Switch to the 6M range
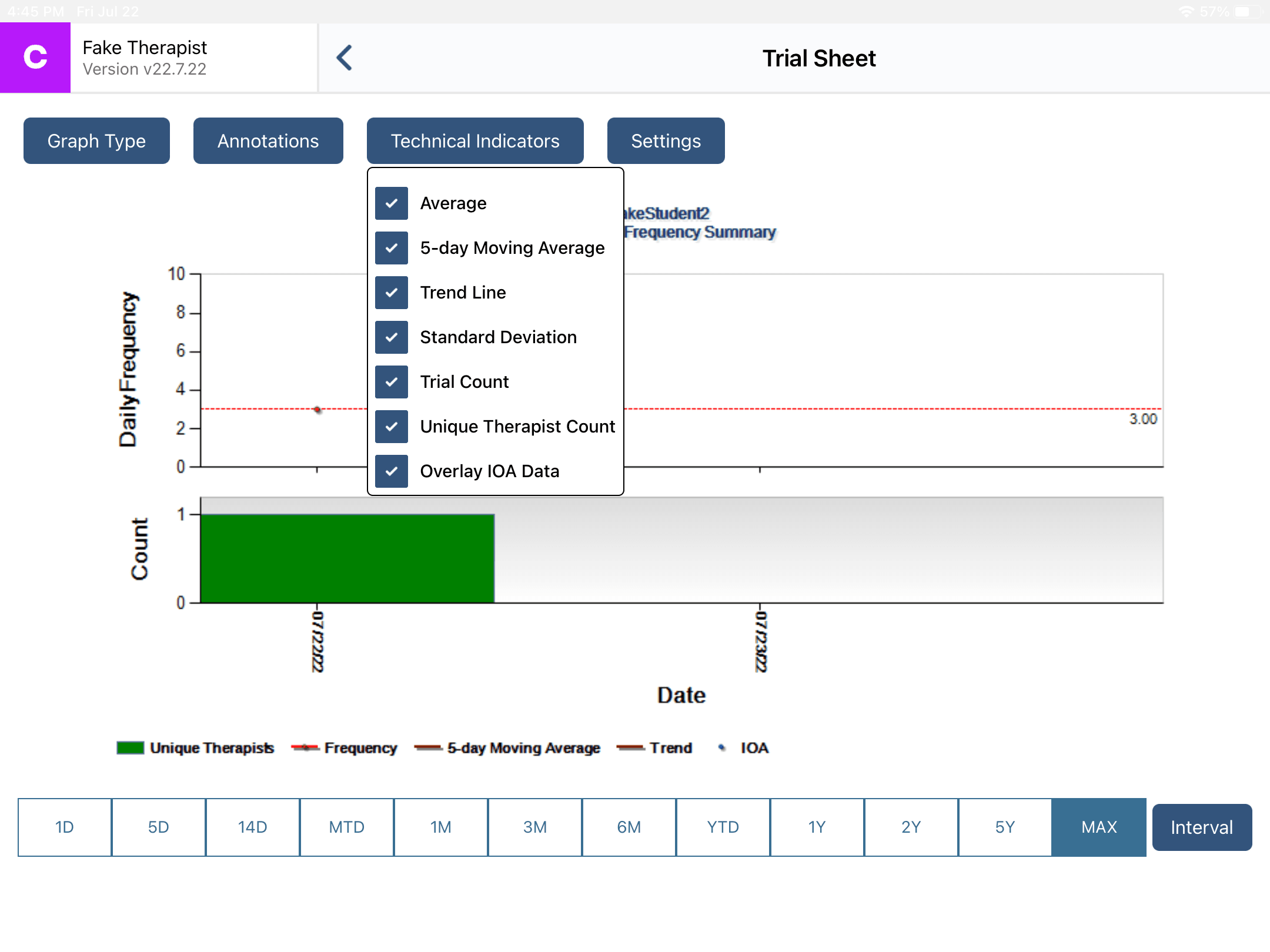Viewport: 1270px width, 952px height. pos(629,827)
